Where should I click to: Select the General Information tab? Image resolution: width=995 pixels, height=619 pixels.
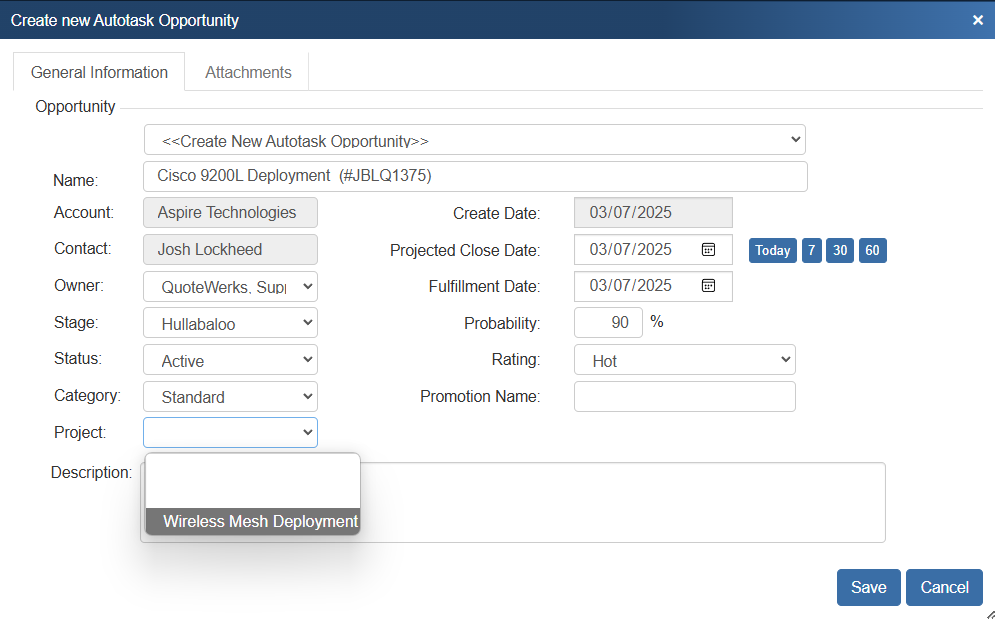[99, 72]
